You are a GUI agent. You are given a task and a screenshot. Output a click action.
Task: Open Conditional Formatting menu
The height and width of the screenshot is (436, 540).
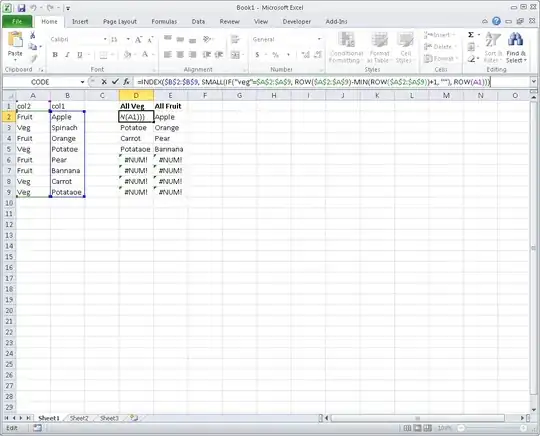pos(346,48)
